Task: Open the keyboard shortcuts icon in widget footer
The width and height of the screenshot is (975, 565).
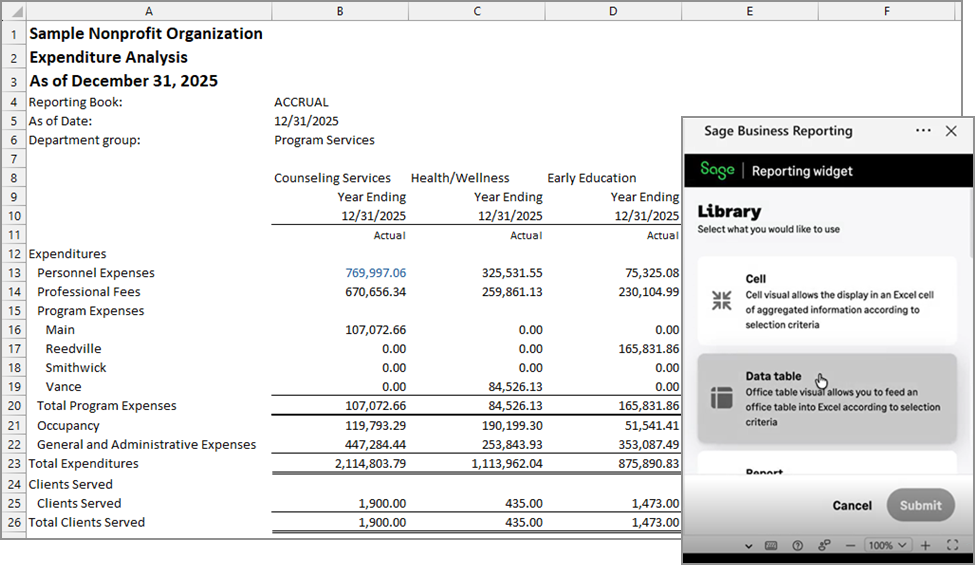Action: [771, 545]
